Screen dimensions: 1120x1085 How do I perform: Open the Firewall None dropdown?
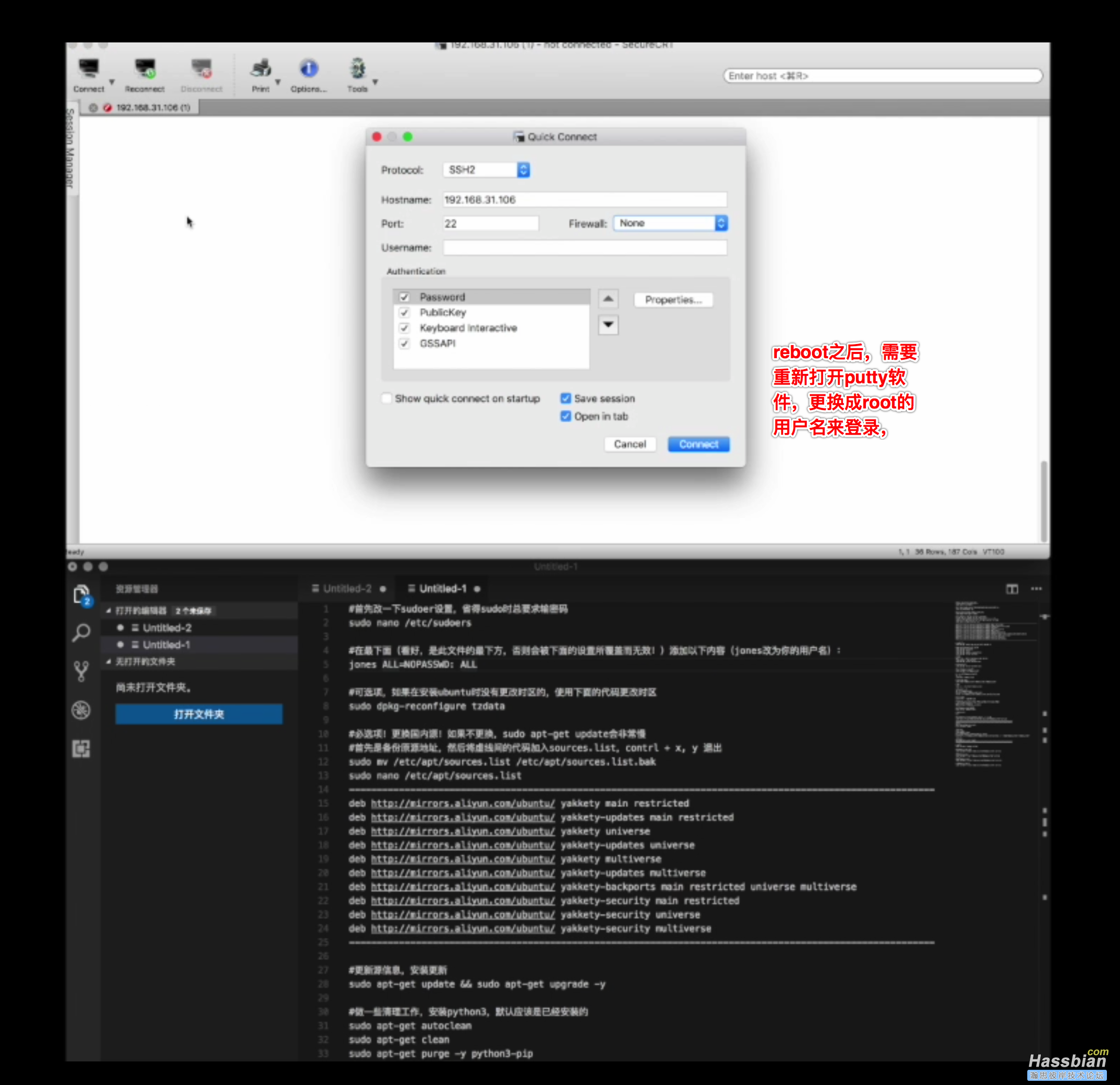pos(671,223)
